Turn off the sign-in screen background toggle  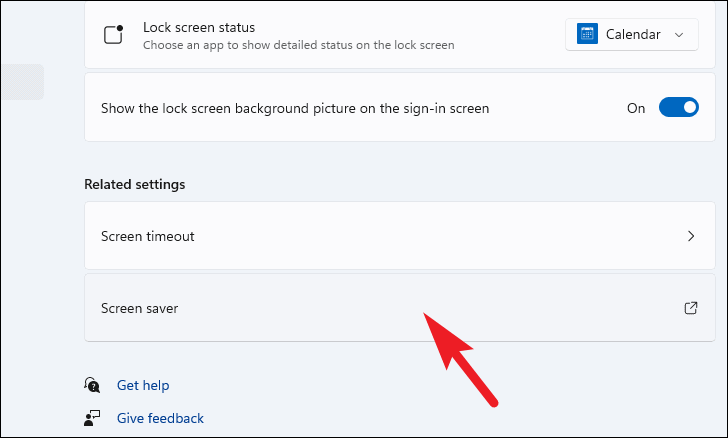click(678, 107)
